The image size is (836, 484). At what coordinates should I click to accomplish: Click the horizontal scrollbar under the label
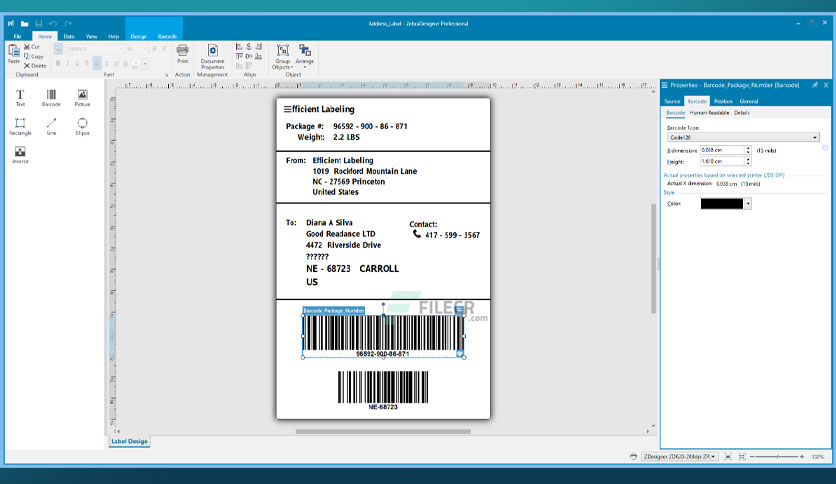coord(383,431)
